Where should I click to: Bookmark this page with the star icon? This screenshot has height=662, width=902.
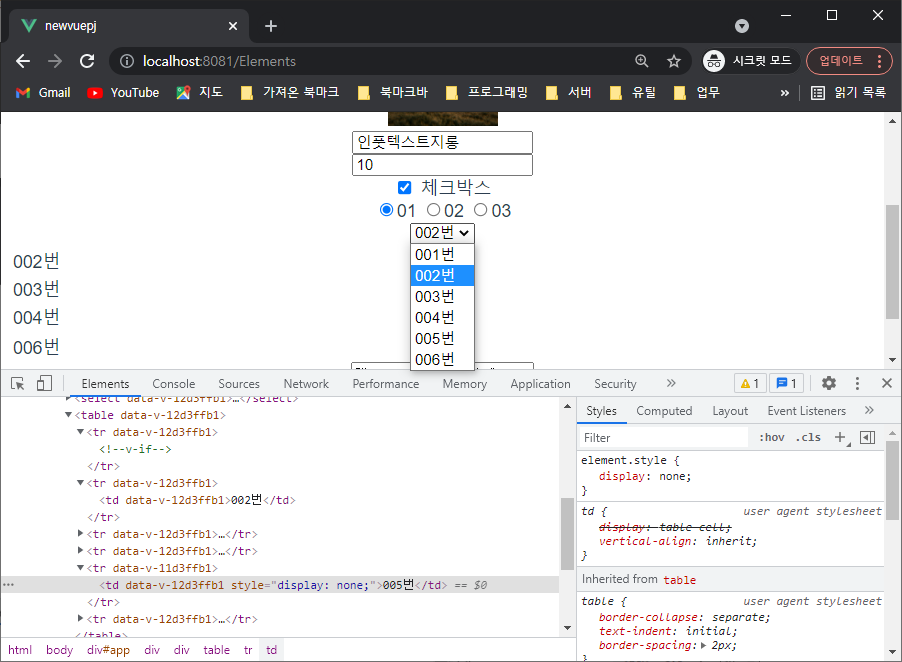pos(674,61)
